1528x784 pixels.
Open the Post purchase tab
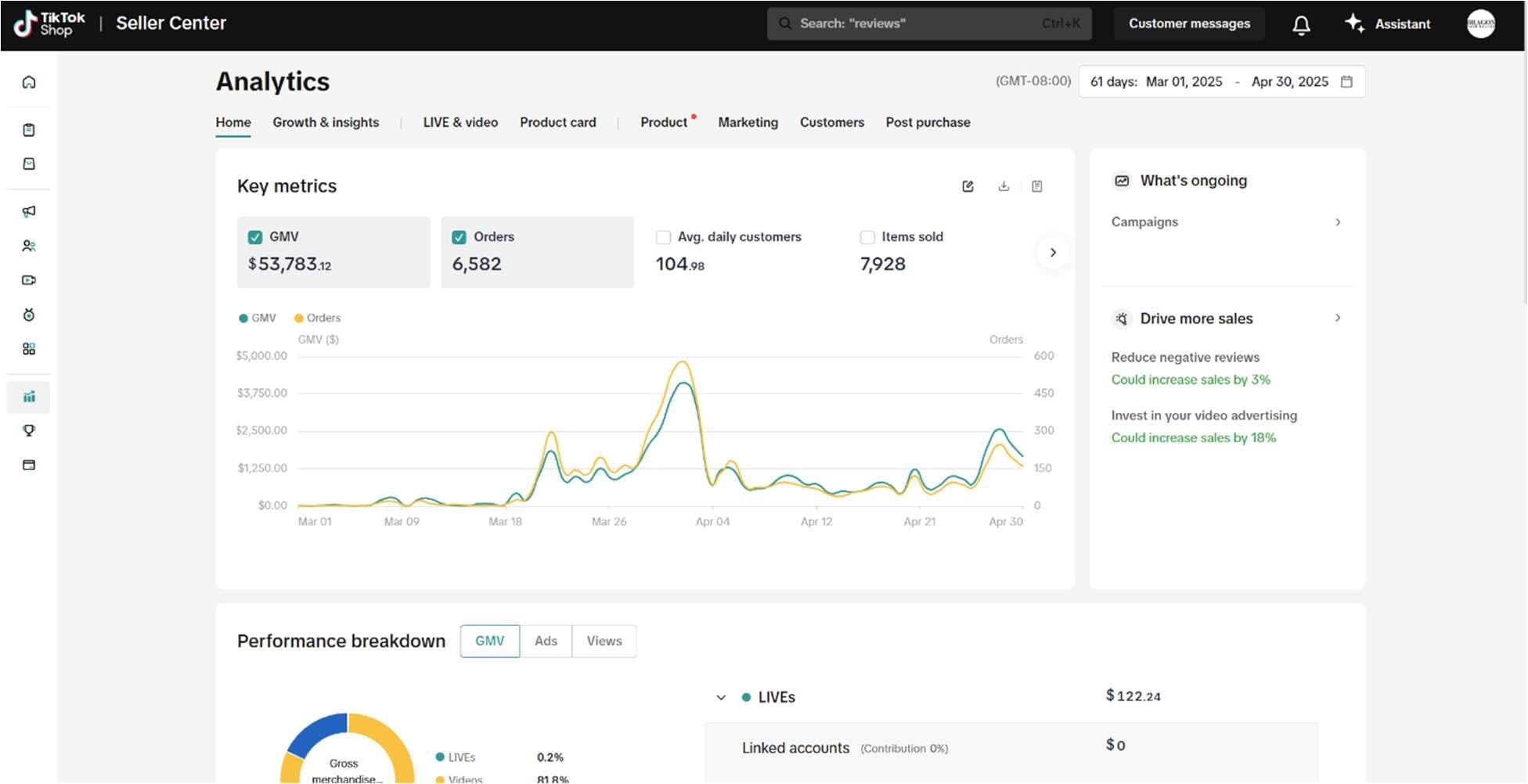[x=928, y=122]
